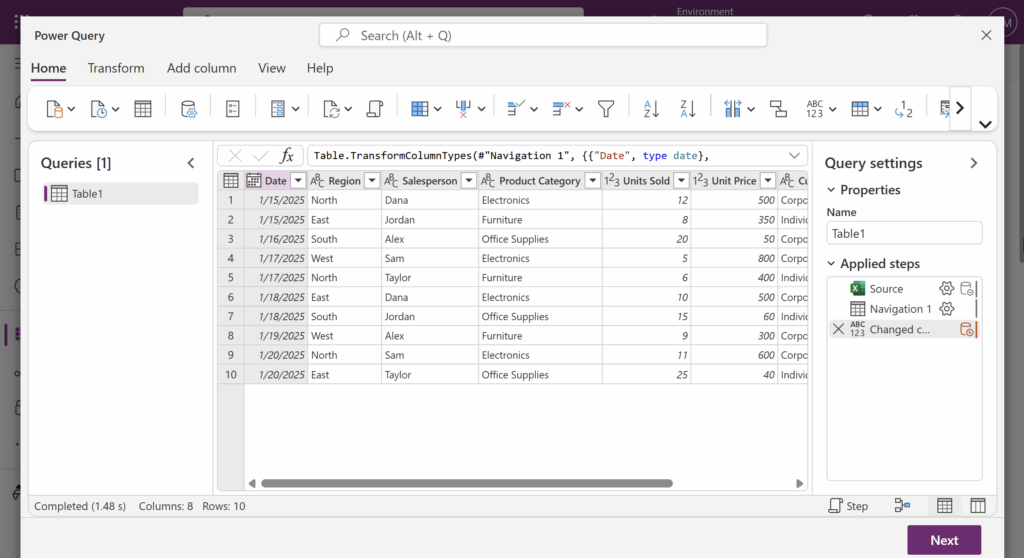The height and width of the screenshot is (558, 1024).
Task: Switch to Diagram view in status bar
Action: point(902,506)
